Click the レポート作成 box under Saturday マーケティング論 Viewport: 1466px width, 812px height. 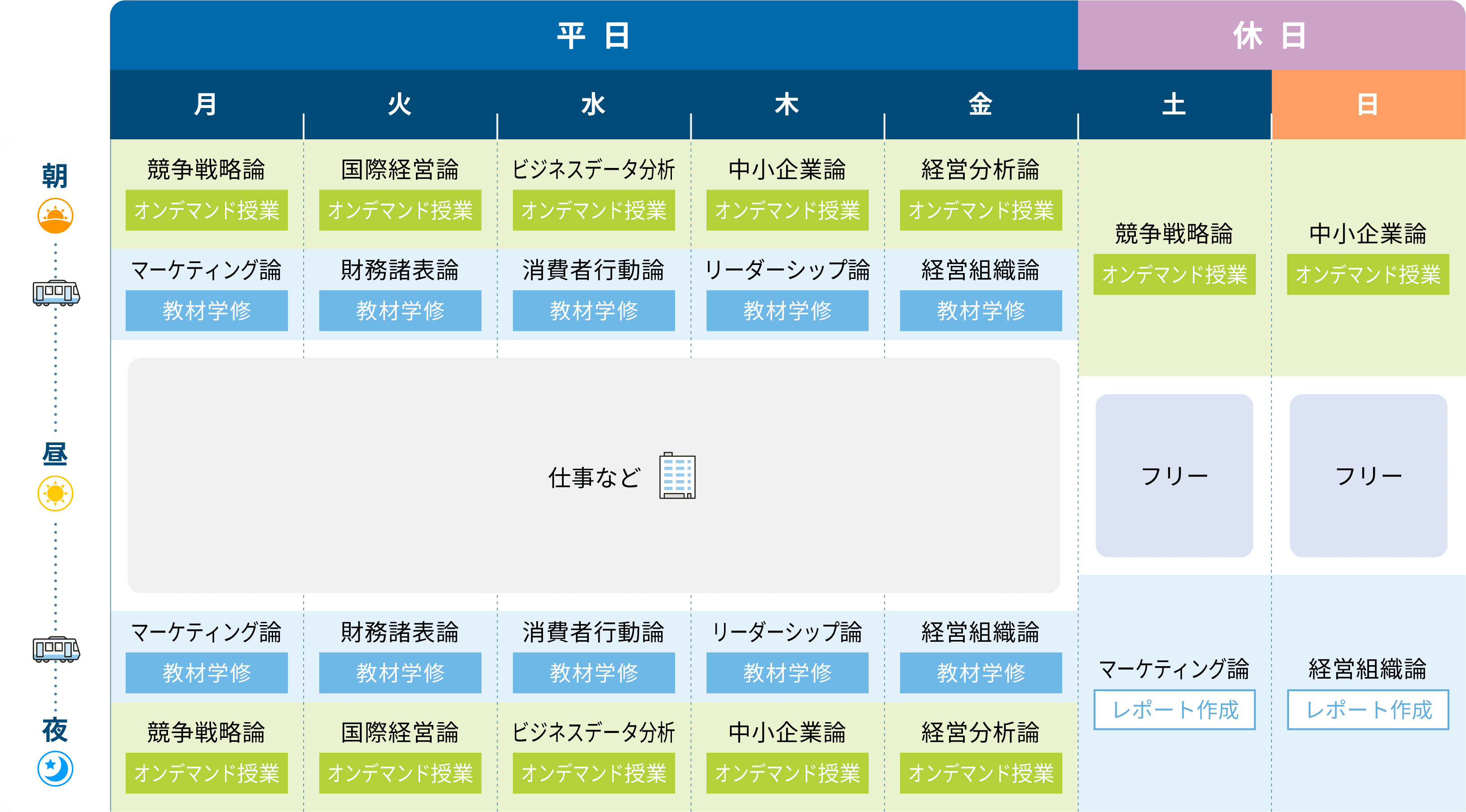point(1174,710)
